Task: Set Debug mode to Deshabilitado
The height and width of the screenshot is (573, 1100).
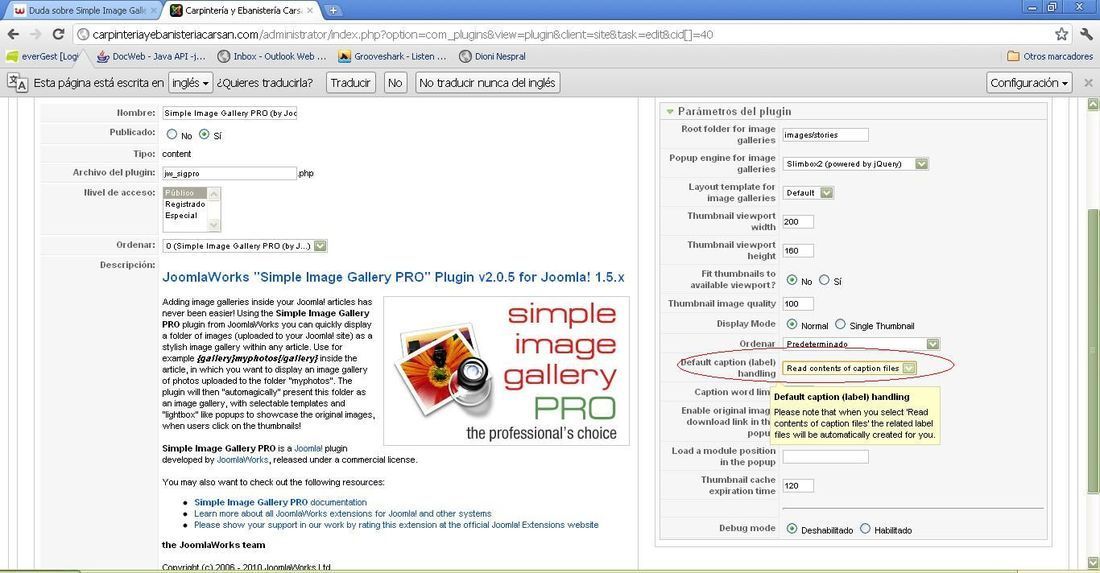Action: 792,529
